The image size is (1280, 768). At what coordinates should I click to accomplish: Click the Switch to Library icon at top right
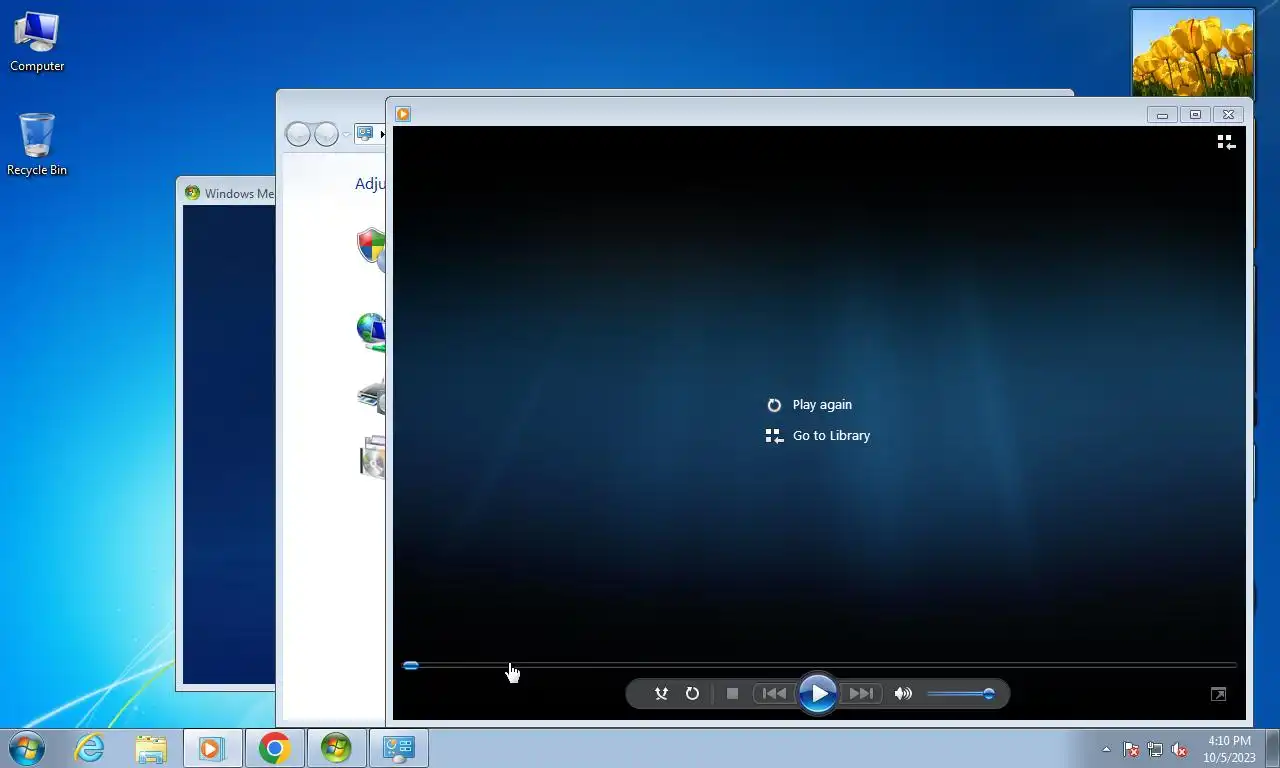[1226, 142]
